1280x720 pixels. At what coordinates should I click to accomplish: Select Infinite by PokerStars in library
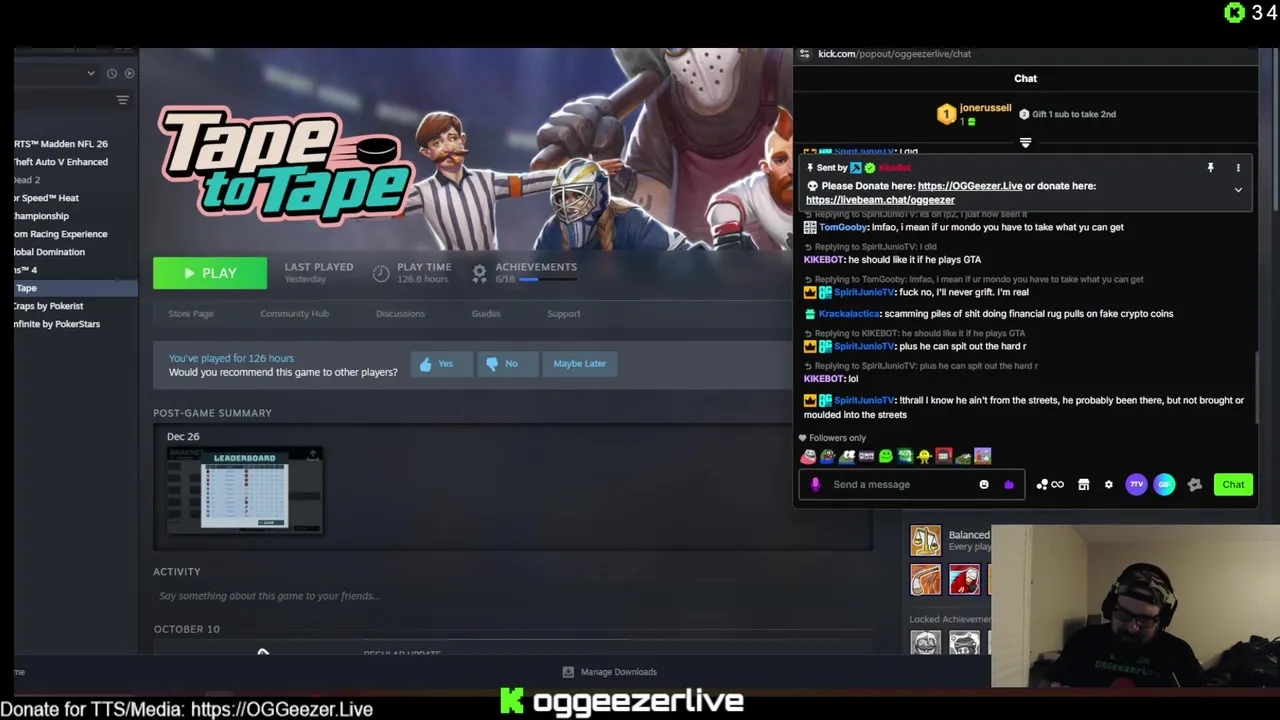tap(57, 324)
